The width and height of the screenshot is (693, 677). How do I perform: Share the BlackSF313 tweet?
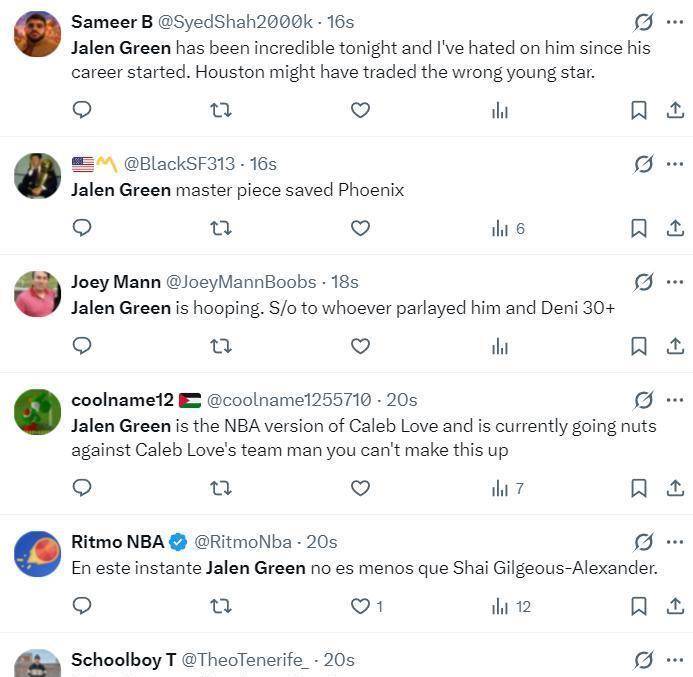675,228
